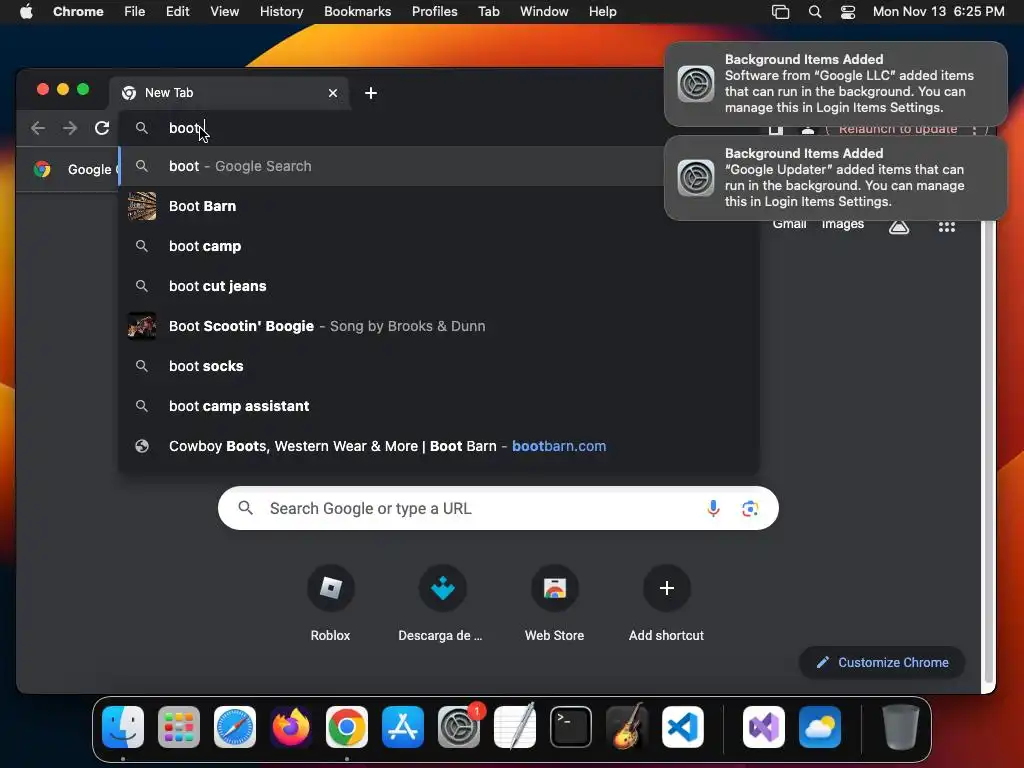Image resolution: width=1024 pixels, height=768 pixels.
Task: Open a new tab with the plus button
Action: [371, 93]
